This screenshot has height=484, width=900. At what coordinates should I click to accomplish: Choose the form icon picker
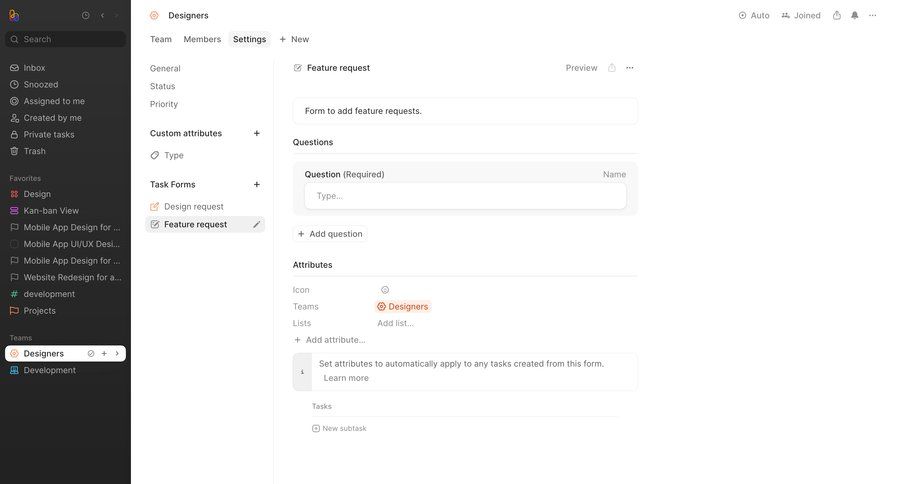[x=385, y=290]
